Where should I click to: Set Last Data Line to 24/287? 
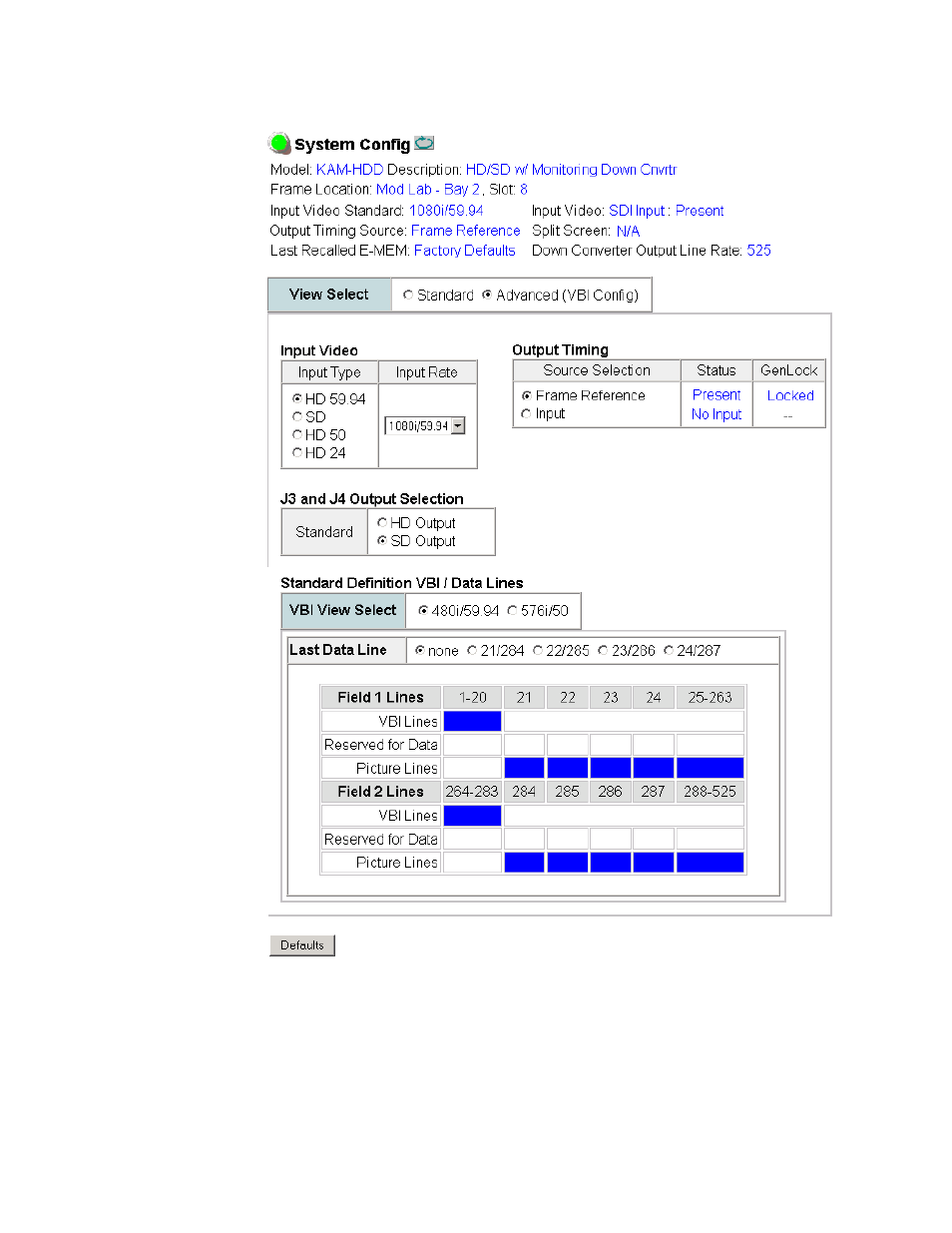tap(669, 650)
